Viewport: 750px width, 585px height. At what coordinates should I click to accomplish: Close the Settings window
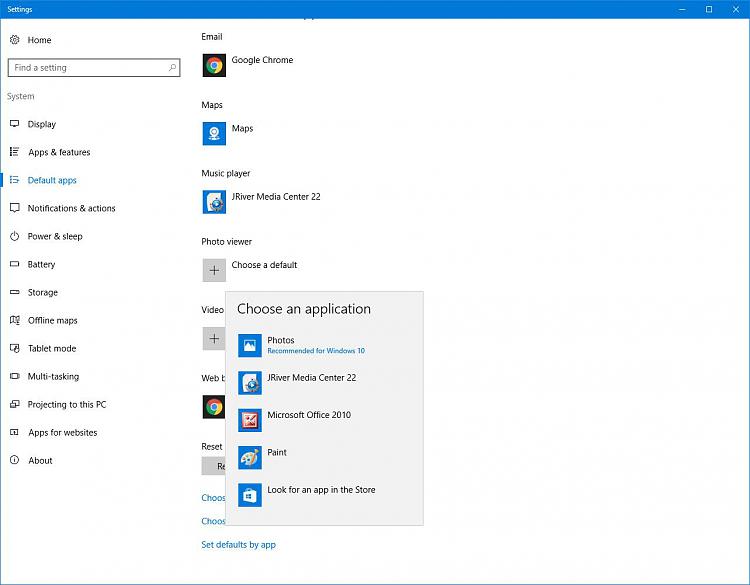[x=736, y=9]
